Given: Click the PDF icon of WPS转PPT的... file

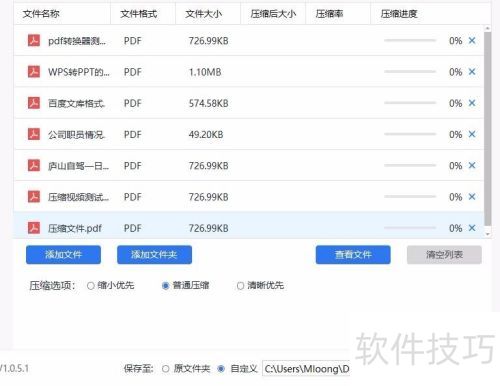Looking at the screenshot, I should (34, 72).
